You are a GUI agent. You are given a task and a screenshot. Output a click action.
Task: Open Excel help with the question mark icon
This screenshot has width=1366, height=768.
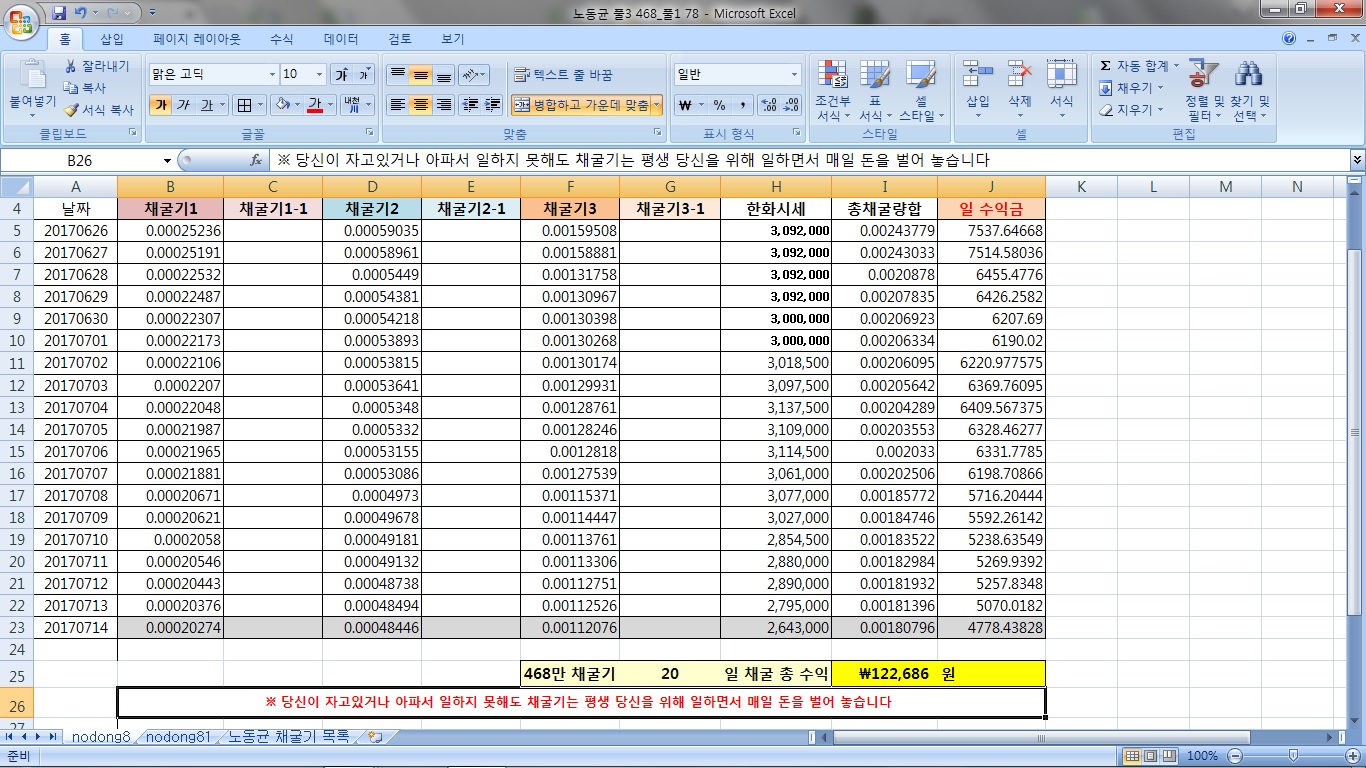coord(1290,39)
